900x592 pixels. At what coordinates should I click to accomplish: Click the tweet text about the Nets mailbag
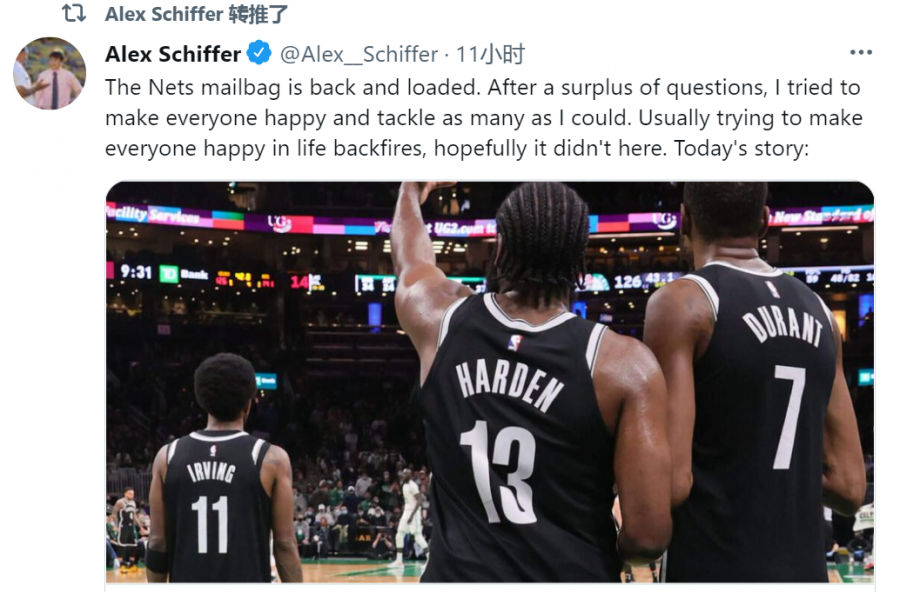coord(483,118)
